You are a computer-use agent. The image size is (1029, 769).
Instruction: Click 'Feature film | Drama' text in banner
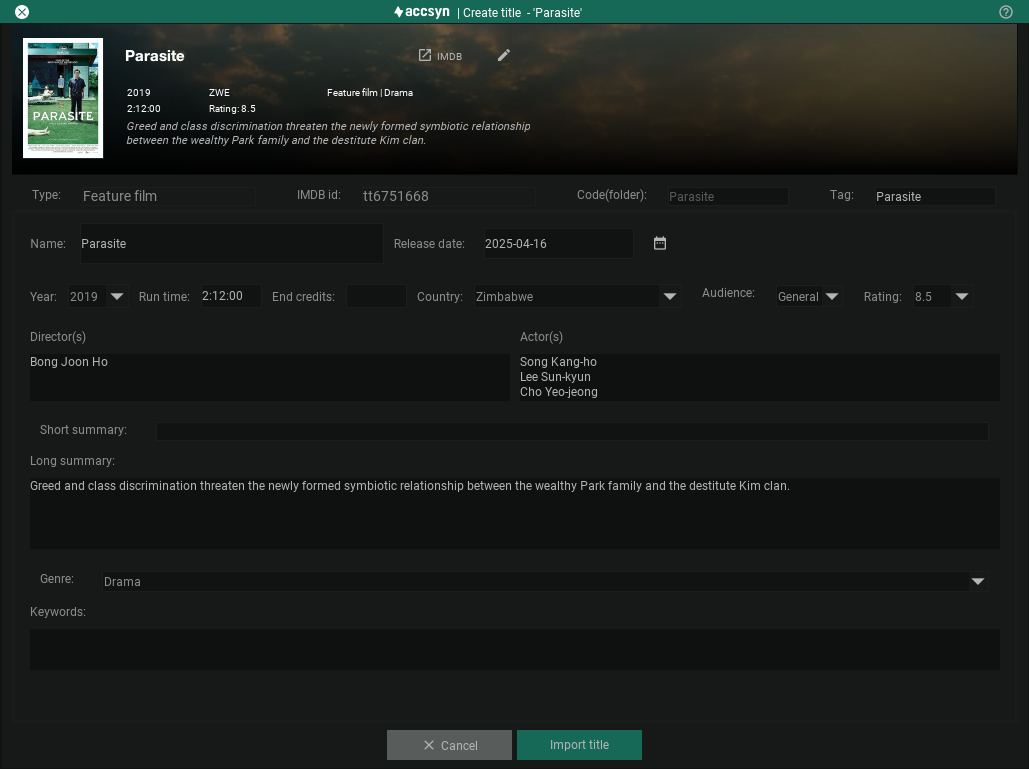click(369, 93)
